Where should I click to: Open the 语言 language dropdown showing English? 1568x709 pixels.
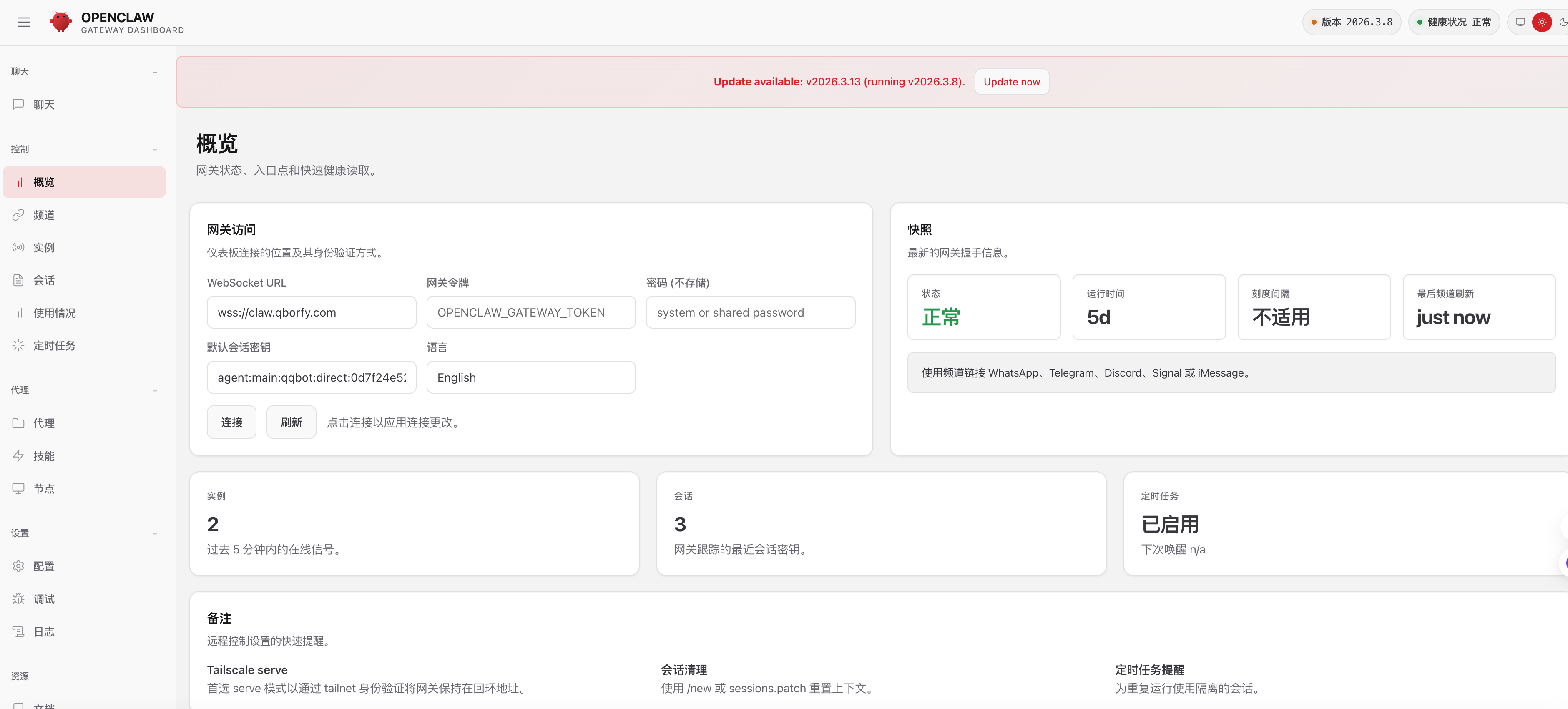click(531, 377)
